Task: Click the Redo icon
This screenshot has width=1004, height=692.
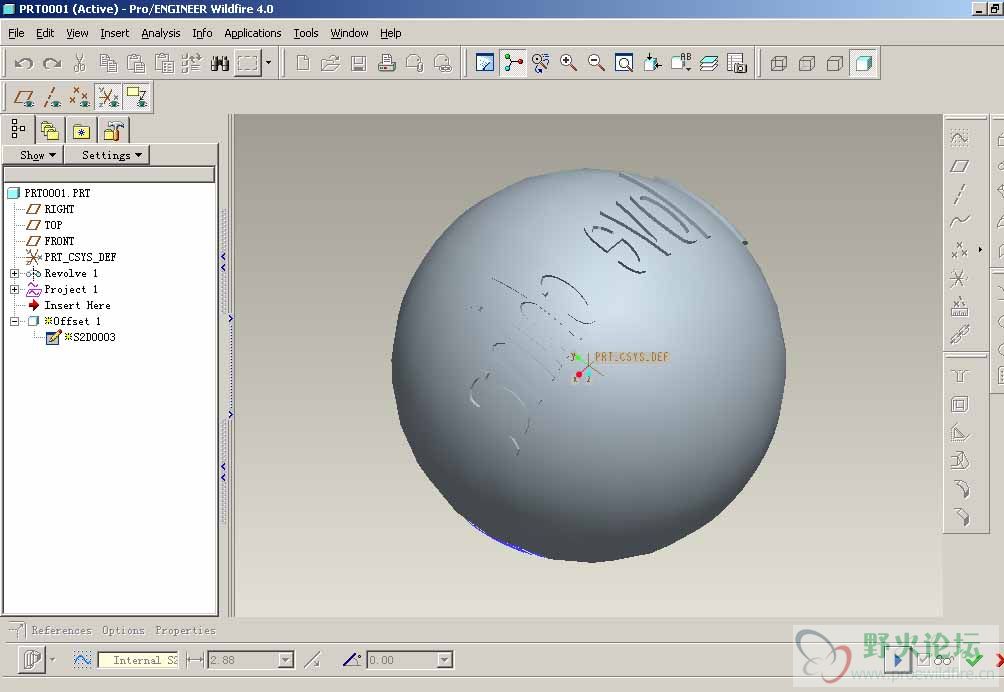Action: pyautogui.click(x=53, y=63)
